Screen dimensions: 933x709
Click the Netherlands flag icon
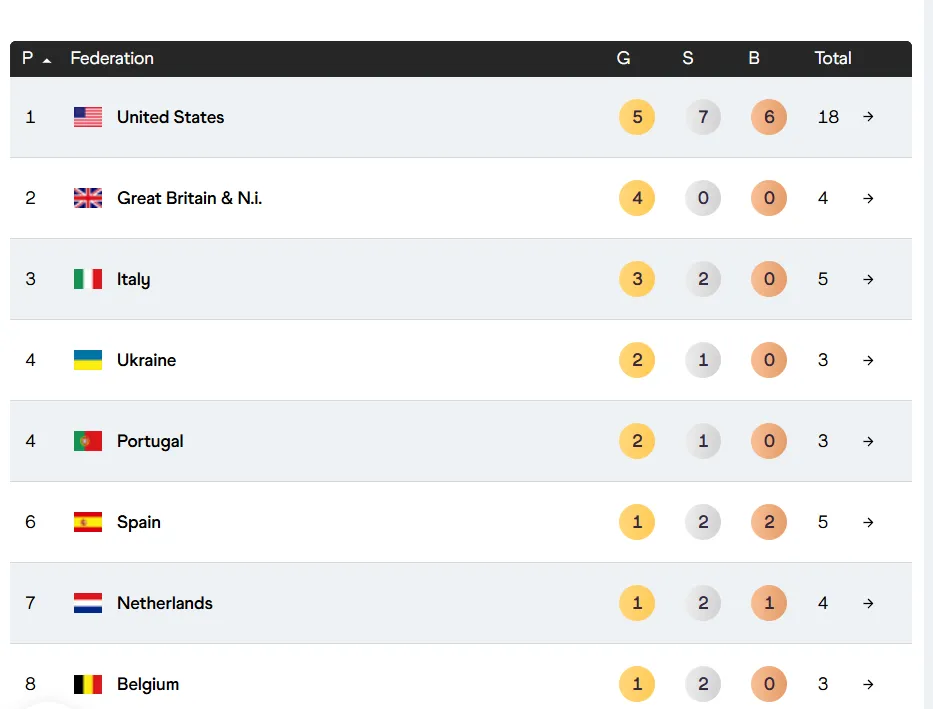[x=88, y=603]
